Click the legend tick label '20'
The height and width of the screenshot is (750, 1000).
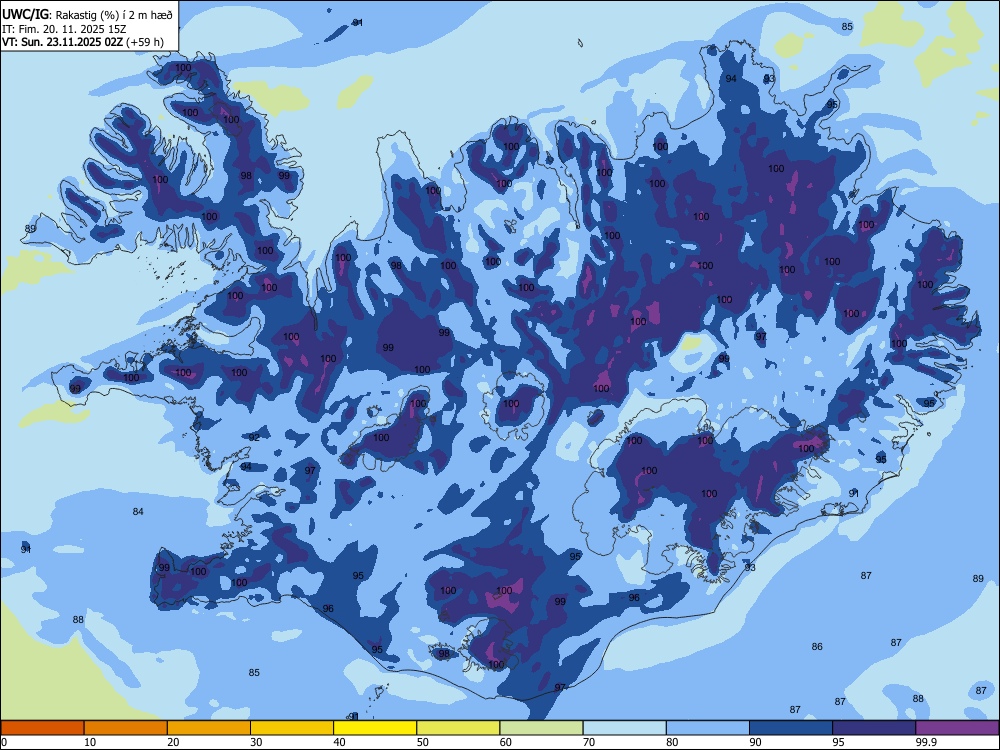[x=173, y=742]
